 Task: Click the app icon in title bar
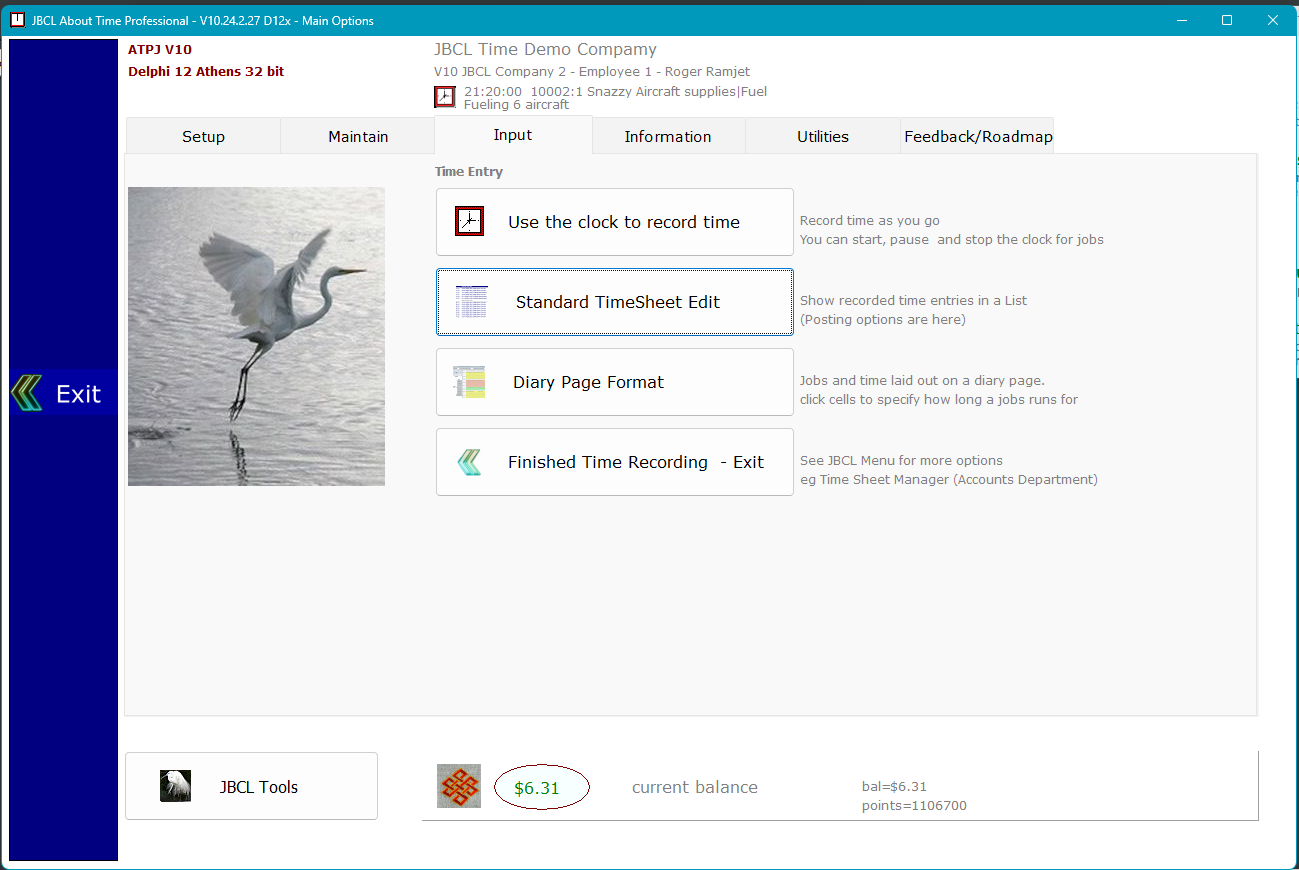pyautogui.click(x=17, y=20)
